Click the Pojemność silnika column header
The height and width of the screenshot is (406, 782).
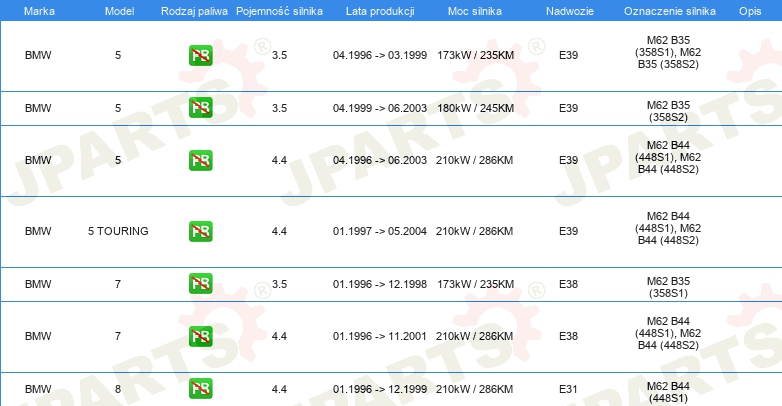click(x=279, y=11)
